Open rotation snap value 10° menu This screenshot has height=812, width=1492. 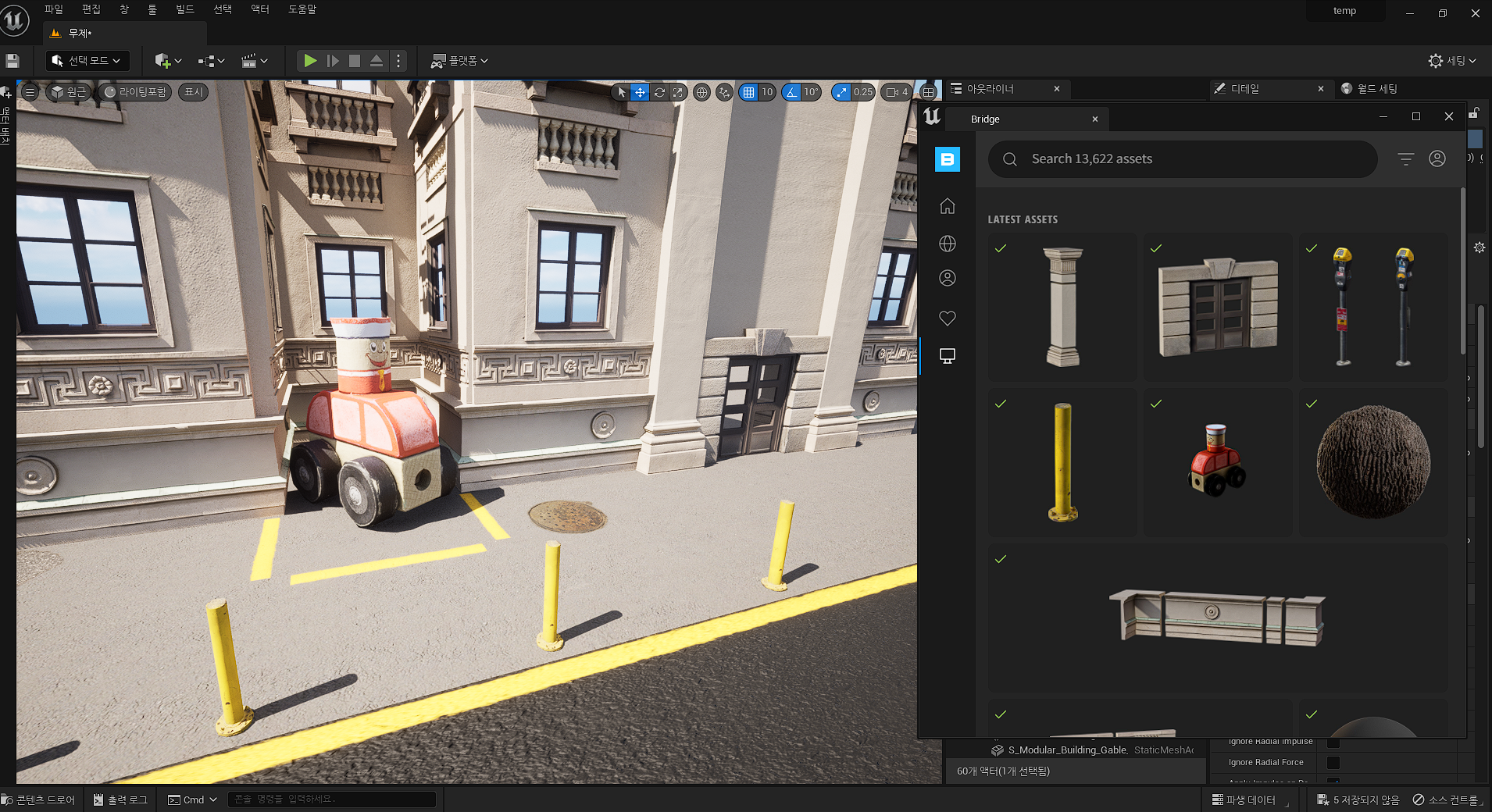tap(812, 92)
